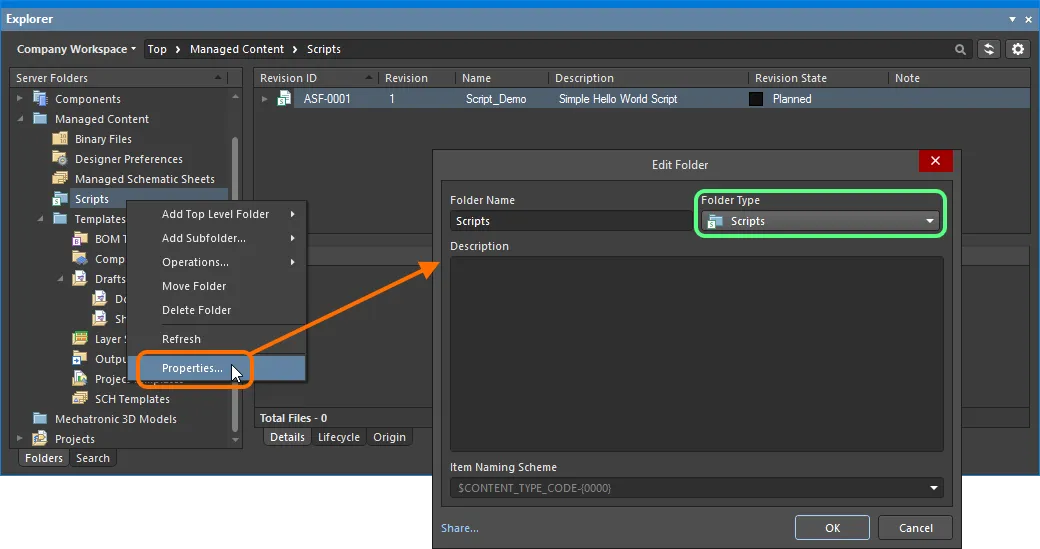Open the Lifecycle tab

pos(338,437)
